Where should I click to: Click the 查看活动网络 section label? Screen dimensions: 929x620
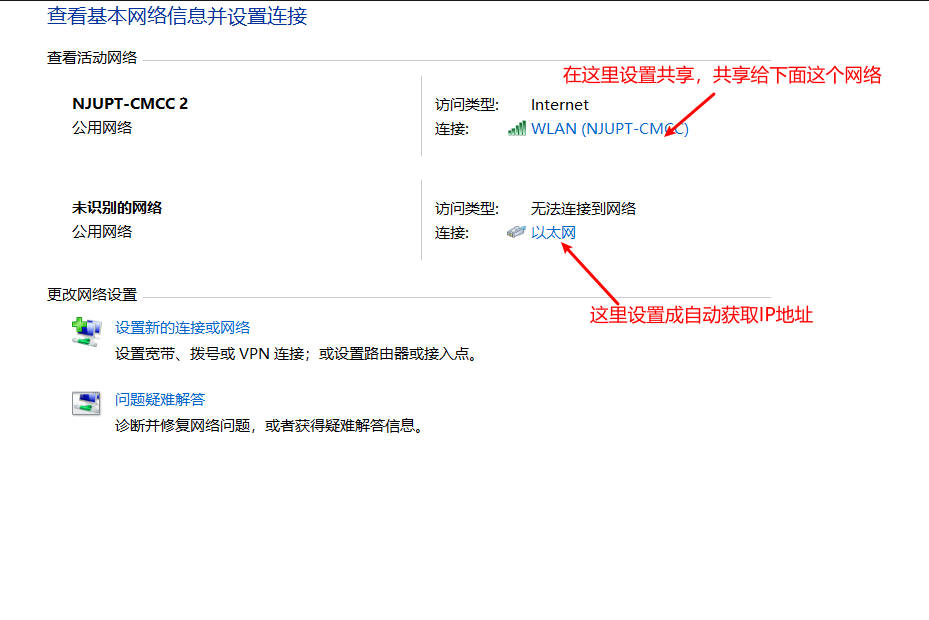click(x=92, y=57)
